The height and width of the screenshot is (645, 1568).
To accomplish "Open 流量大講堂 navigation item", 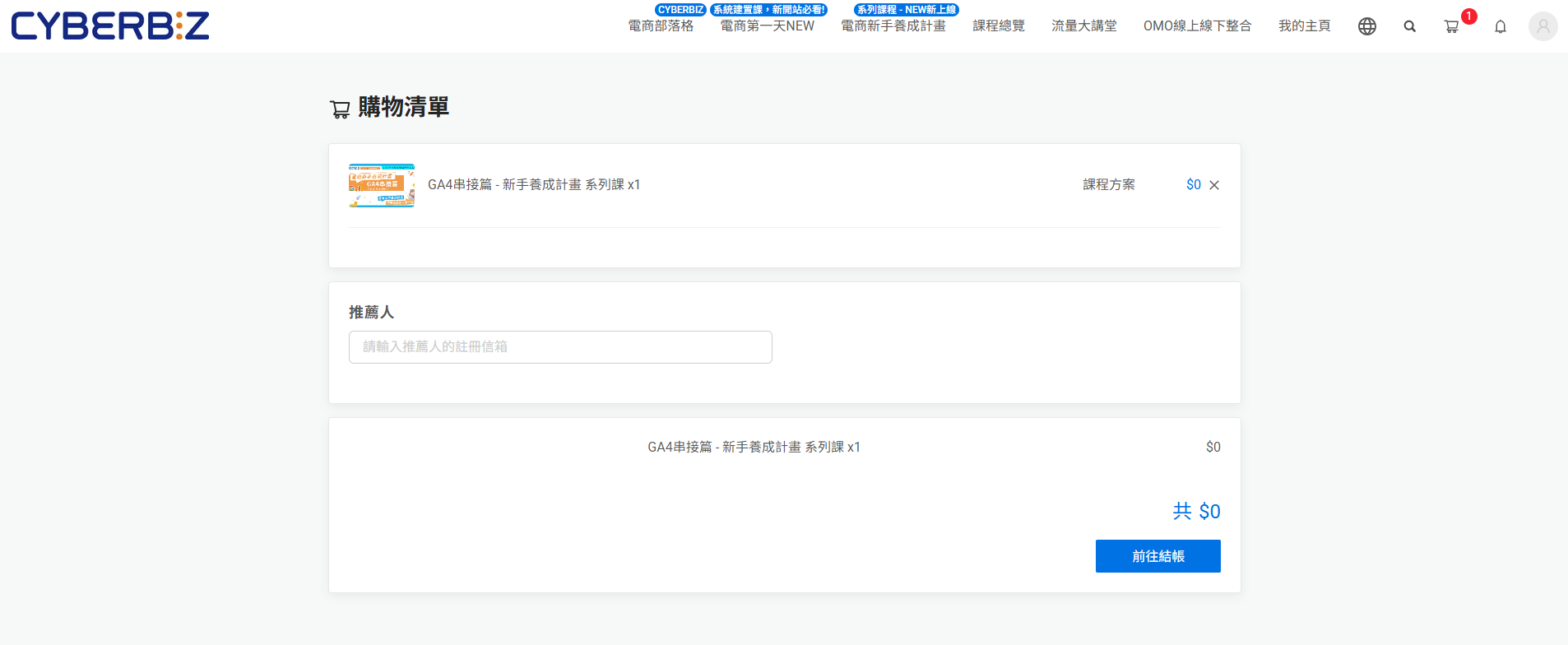I will pos(1083,26).
